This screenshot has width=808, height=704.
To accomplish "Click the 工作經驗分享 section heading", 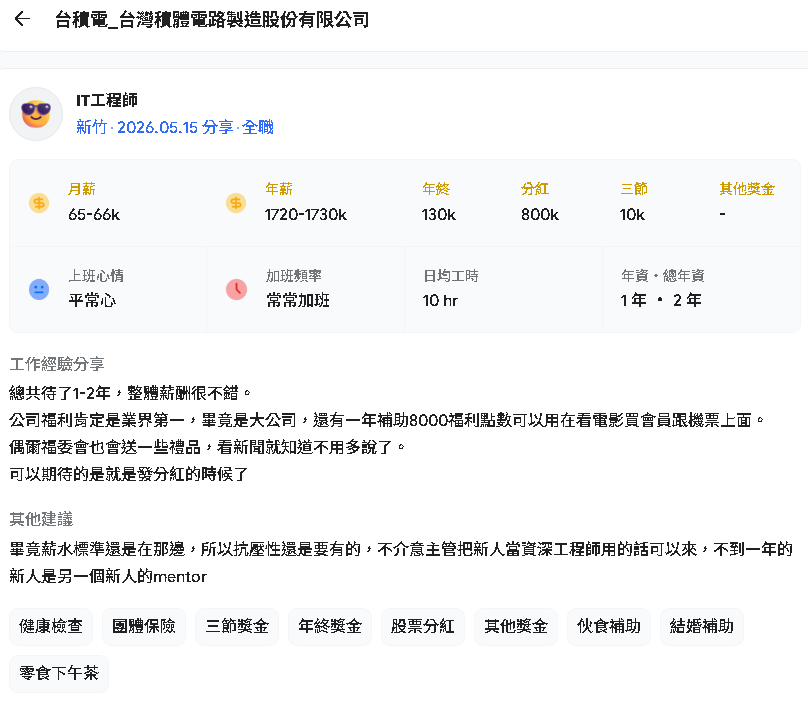I will [57, 364].
